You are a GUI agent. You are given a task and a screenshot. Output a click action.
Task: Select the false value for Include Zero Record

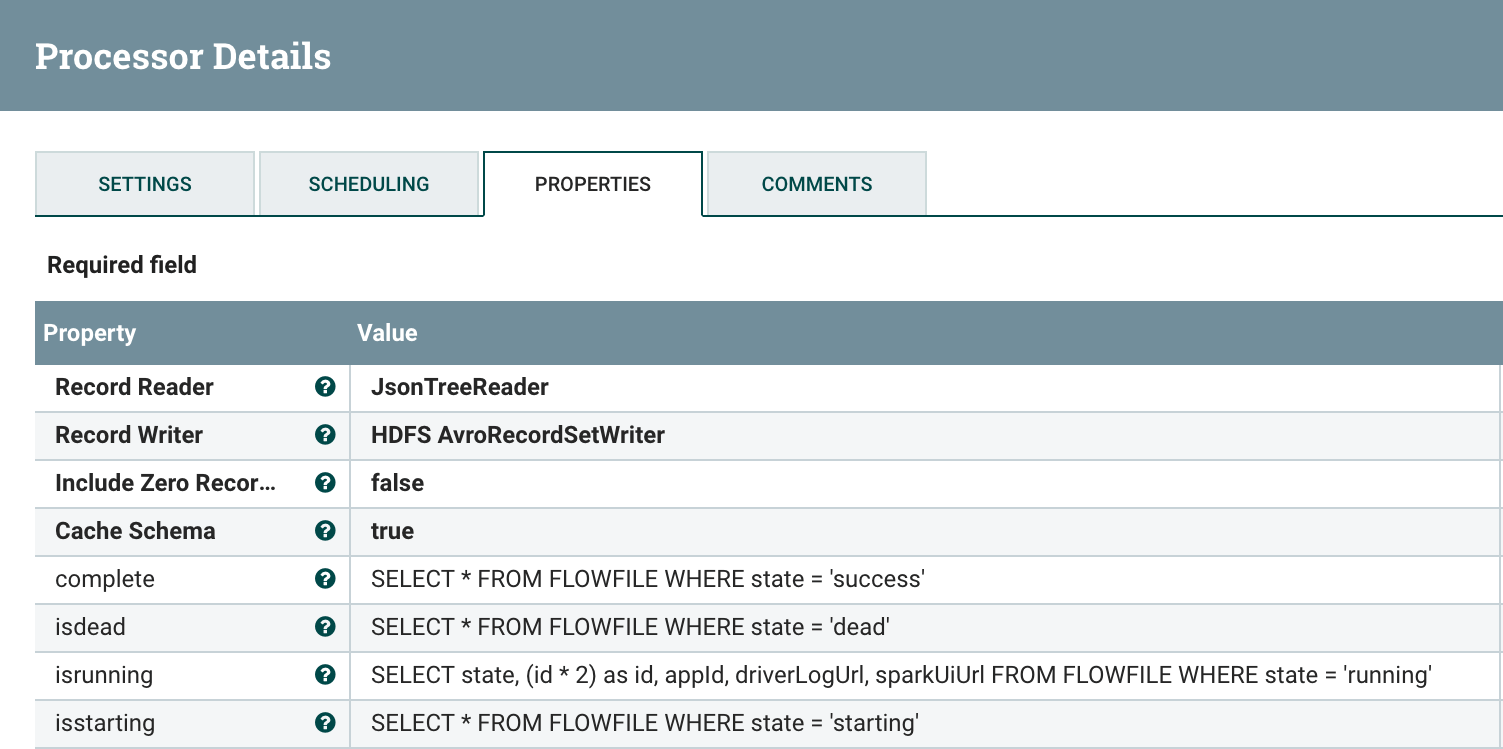(x=399, y=483)
